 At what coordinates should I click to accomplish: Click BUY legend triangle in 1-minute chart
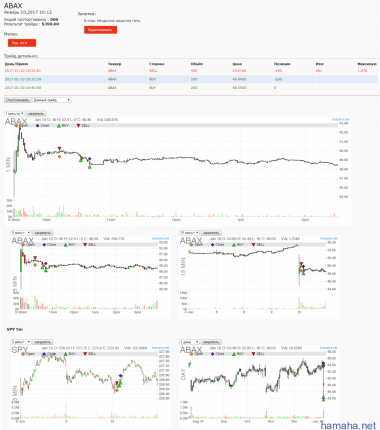click(59, 126)
